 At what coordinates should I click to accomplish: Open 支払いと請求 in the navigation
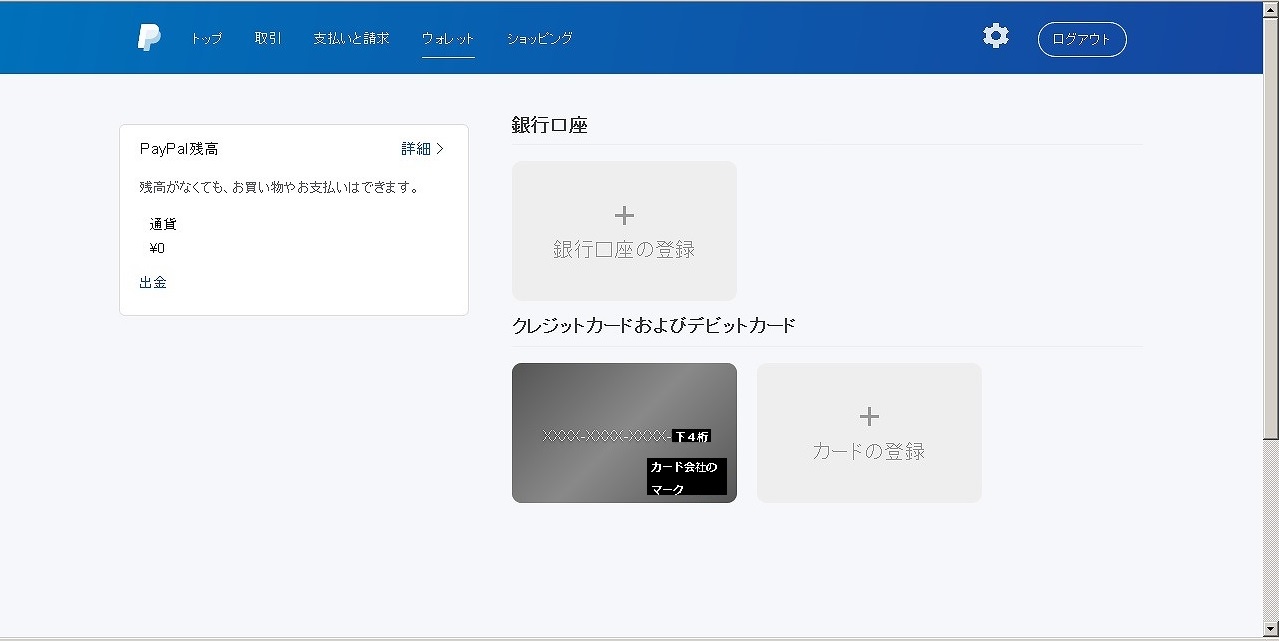tap(351, 39)
